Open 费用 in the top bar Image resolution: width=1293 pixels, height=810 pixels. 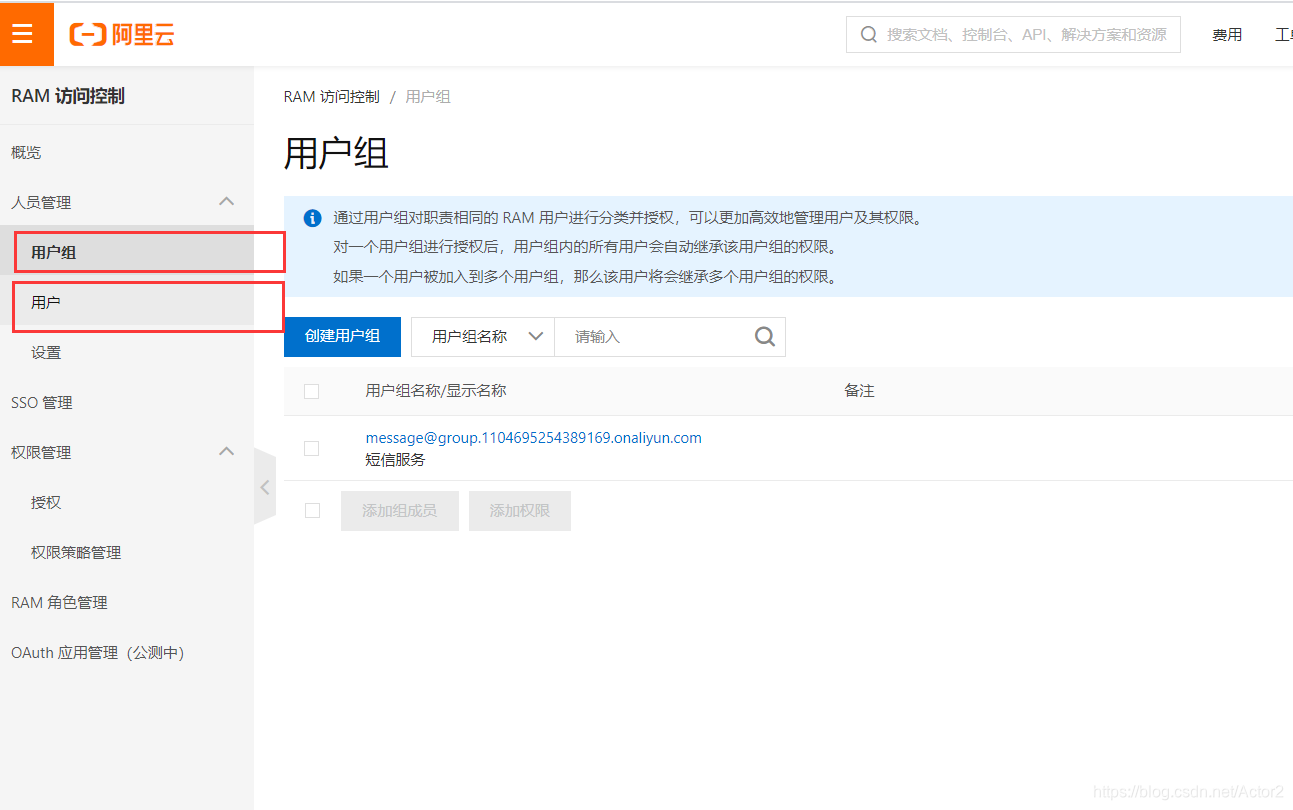[x=1227, y=35]
